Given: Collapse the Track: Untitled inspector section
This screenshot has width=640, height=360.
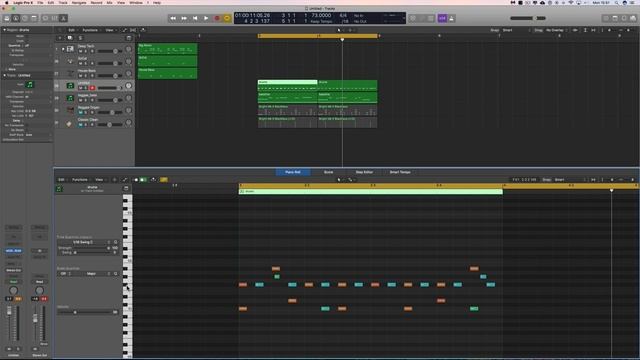Looking at the screenshot, I should (4, 76).
